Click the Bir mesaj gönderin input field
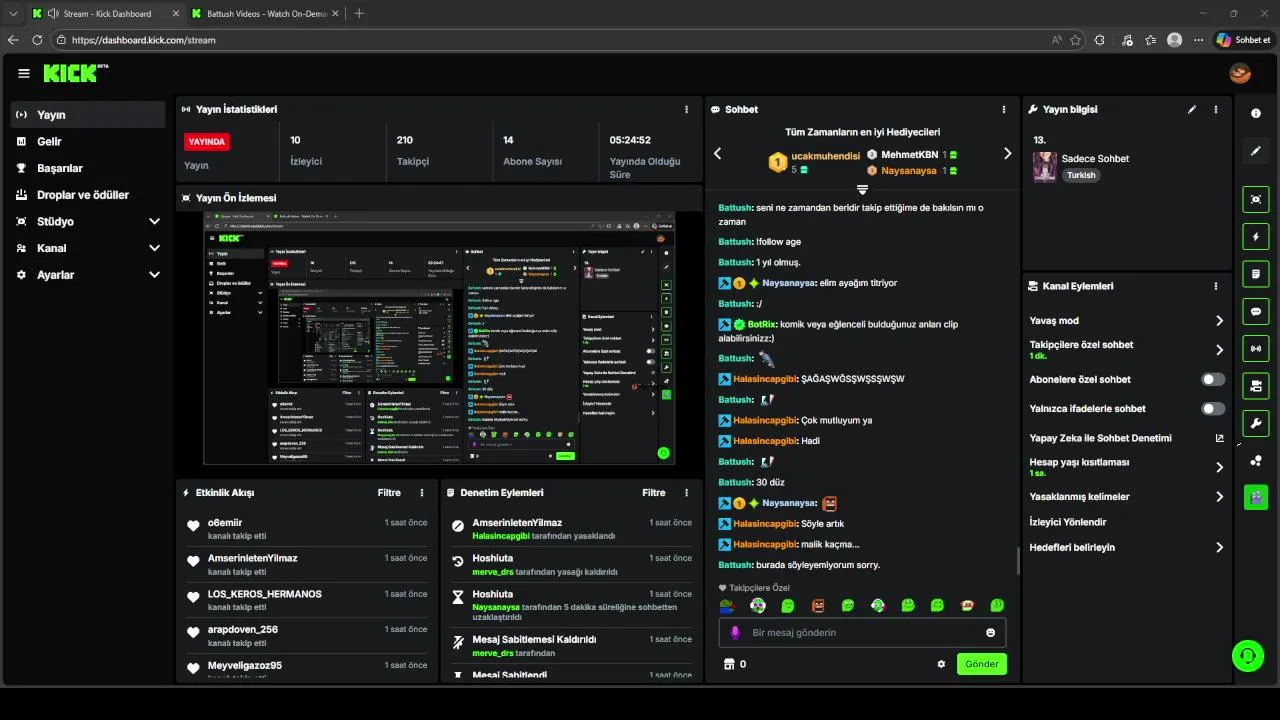1280x720 pixels. [862, 633]
